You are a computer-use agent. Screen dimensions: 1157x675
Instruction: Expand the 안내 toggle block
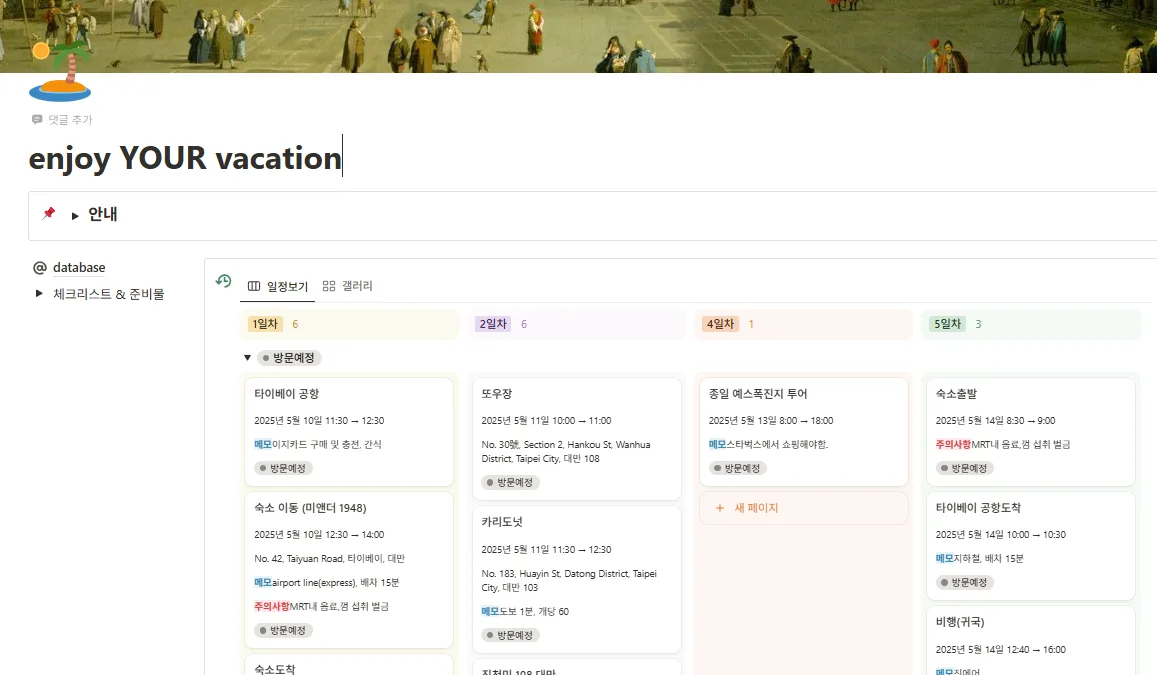coord(74,214)
